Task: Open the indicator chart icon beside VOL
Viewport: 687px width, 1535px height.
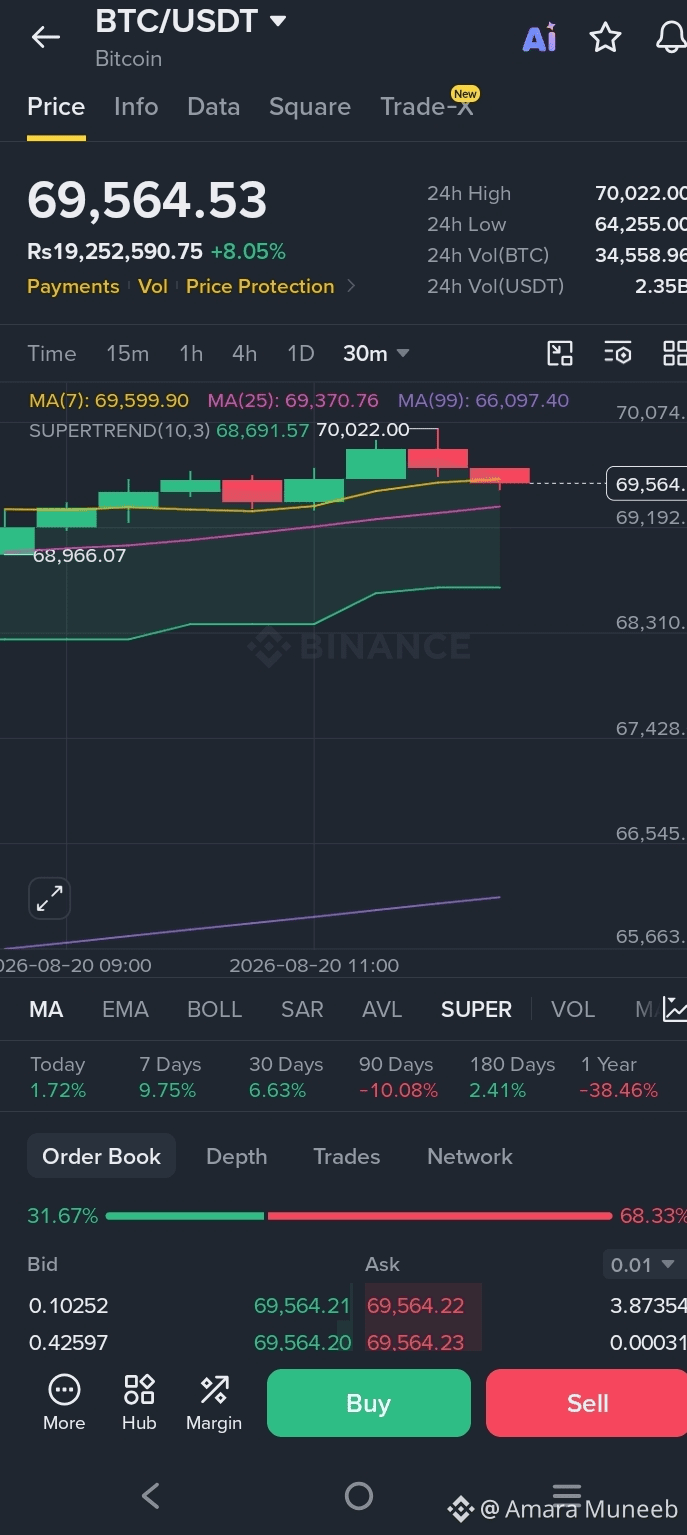Action: click(675, 1009)
